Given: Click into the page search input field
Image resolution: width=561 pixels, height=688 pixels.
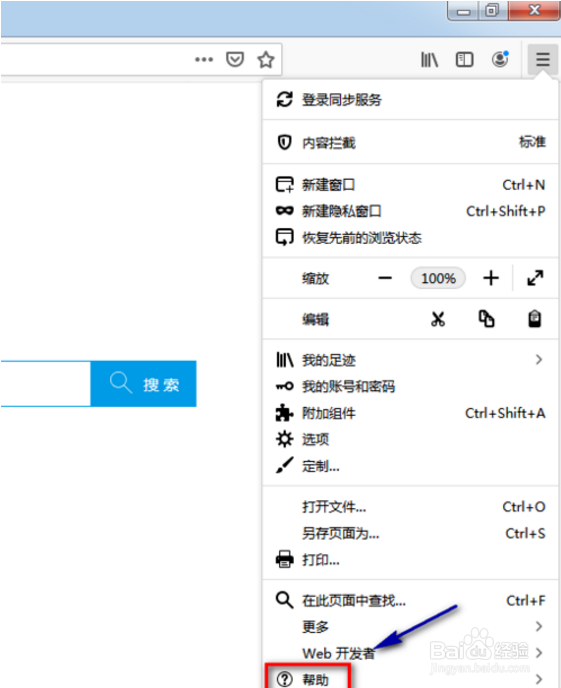Looking at the screenshot, I should point(46,384).
